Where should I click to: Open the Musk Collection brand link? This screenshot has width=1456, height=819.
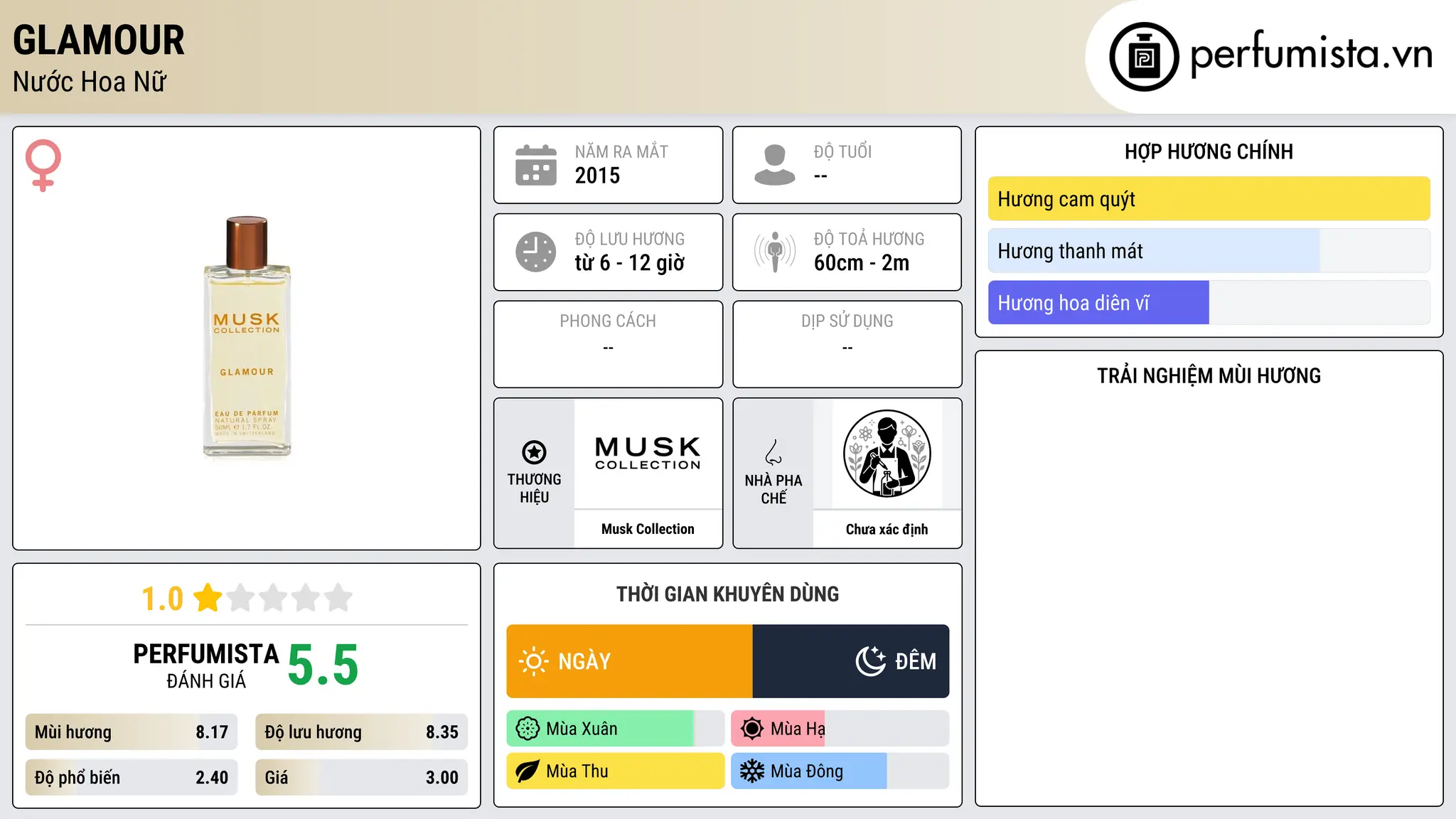(648, 529)
